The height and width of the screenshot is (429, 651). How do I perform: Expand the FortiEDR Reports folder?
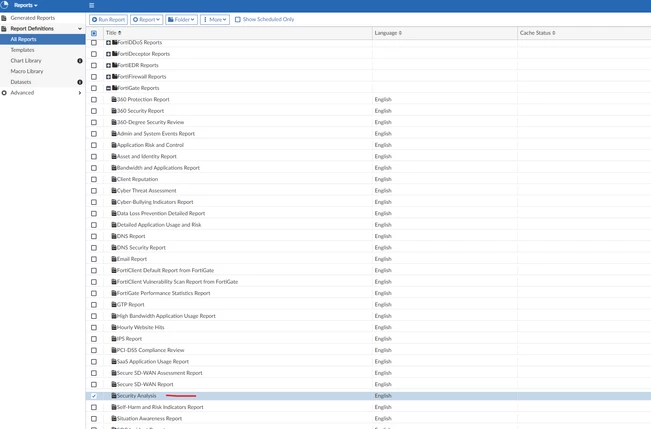coord(108,66)
